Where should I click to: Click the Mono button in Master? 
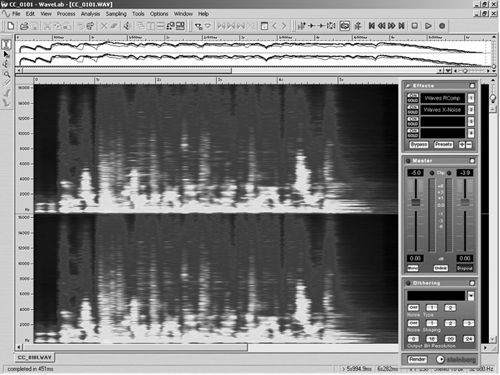413,268
